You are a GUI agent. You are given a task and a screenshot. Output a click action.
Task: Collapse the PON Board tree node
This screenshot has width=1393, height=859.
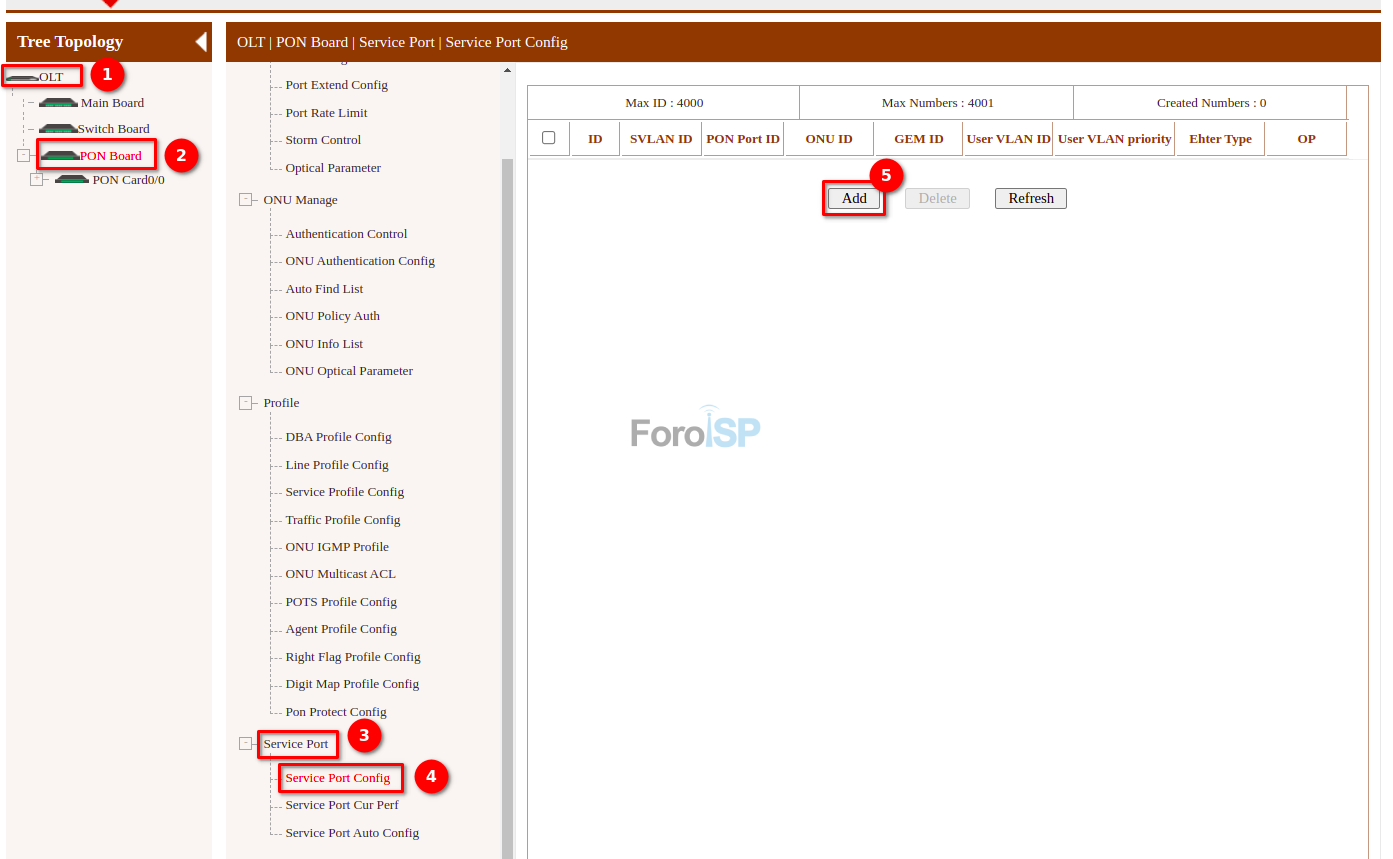24,156
